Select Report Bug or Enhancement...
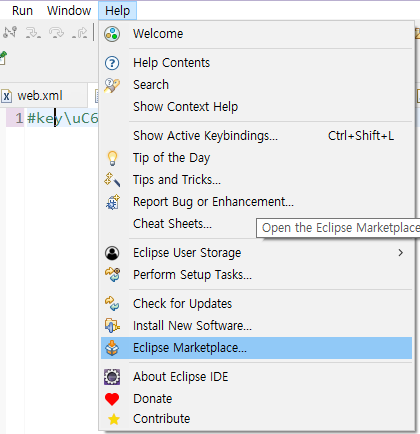The width and height of the screenshot is (420, 434). pyautogui.click(x=256, y=202)
